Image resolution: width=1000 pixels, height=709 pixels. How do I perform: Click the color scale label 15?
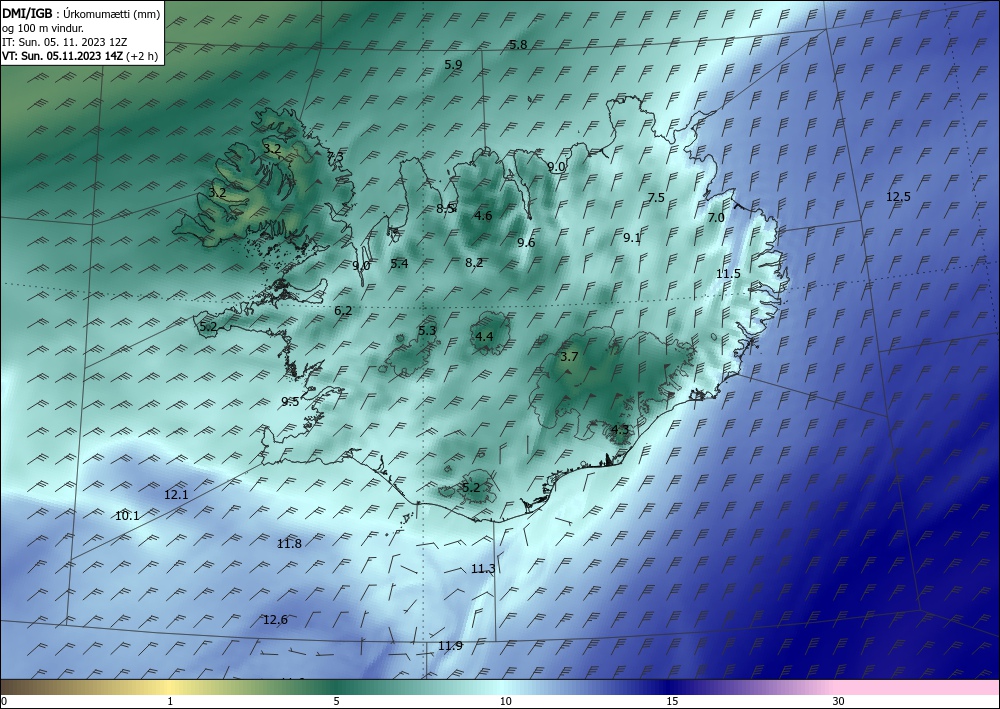tap(672, 701)
